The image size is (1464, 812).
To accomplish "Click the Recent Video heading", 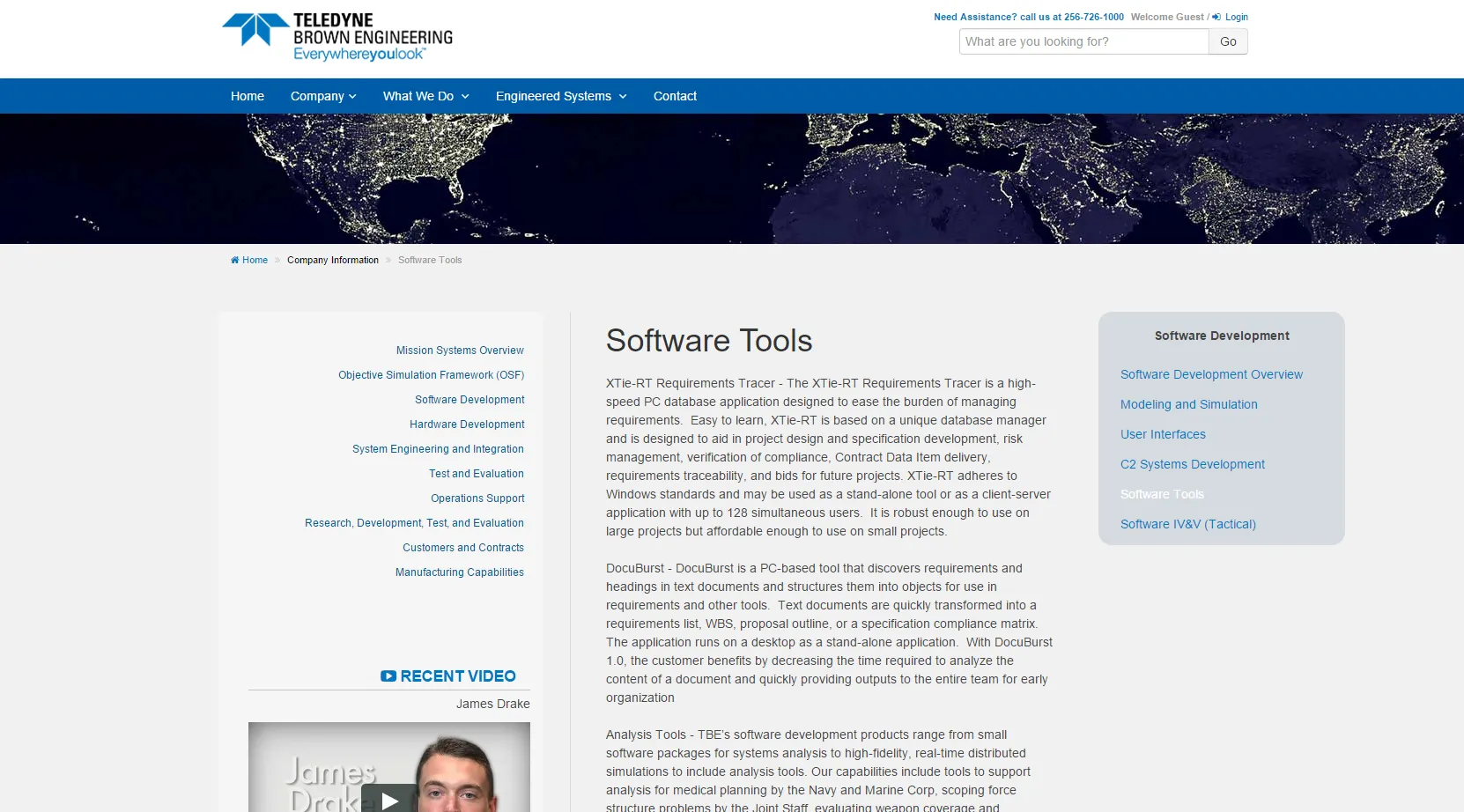I will coord(458,676).
